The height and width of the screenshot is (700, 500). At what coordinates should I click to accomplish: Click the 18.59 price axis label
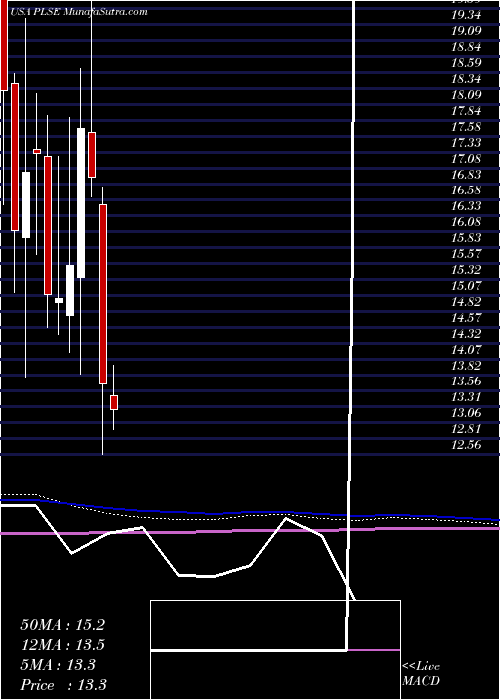coord(466,63)
